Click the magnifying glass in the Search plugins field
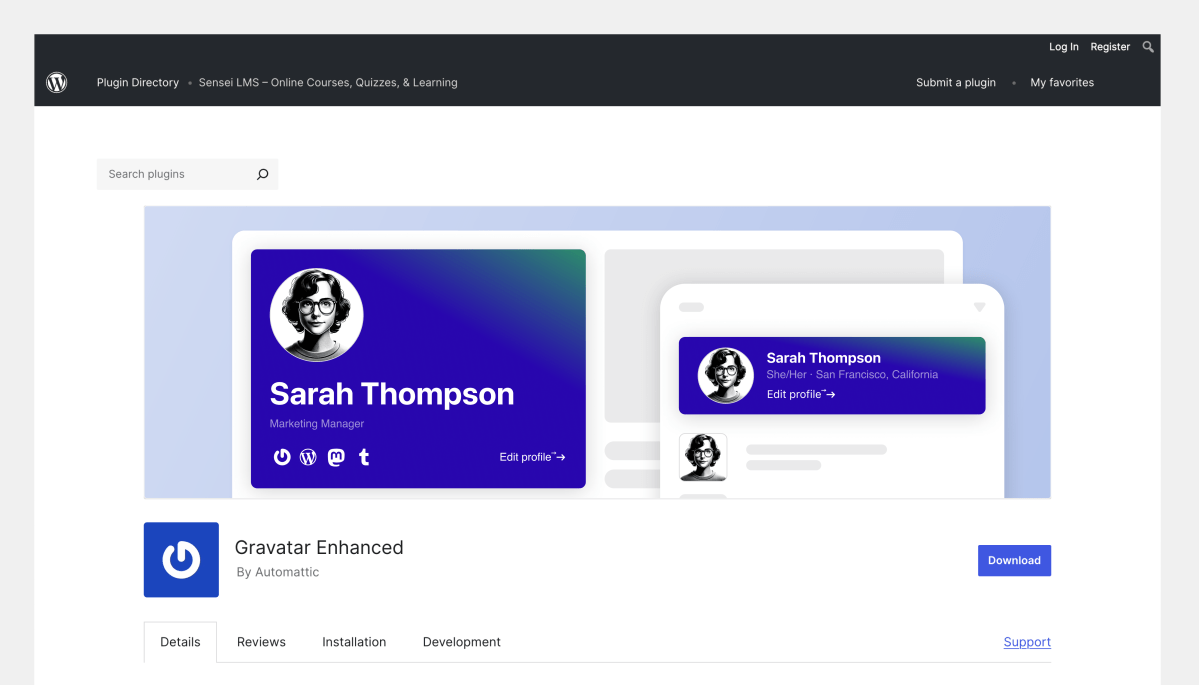1199x685 pixels. pos(262,174)
